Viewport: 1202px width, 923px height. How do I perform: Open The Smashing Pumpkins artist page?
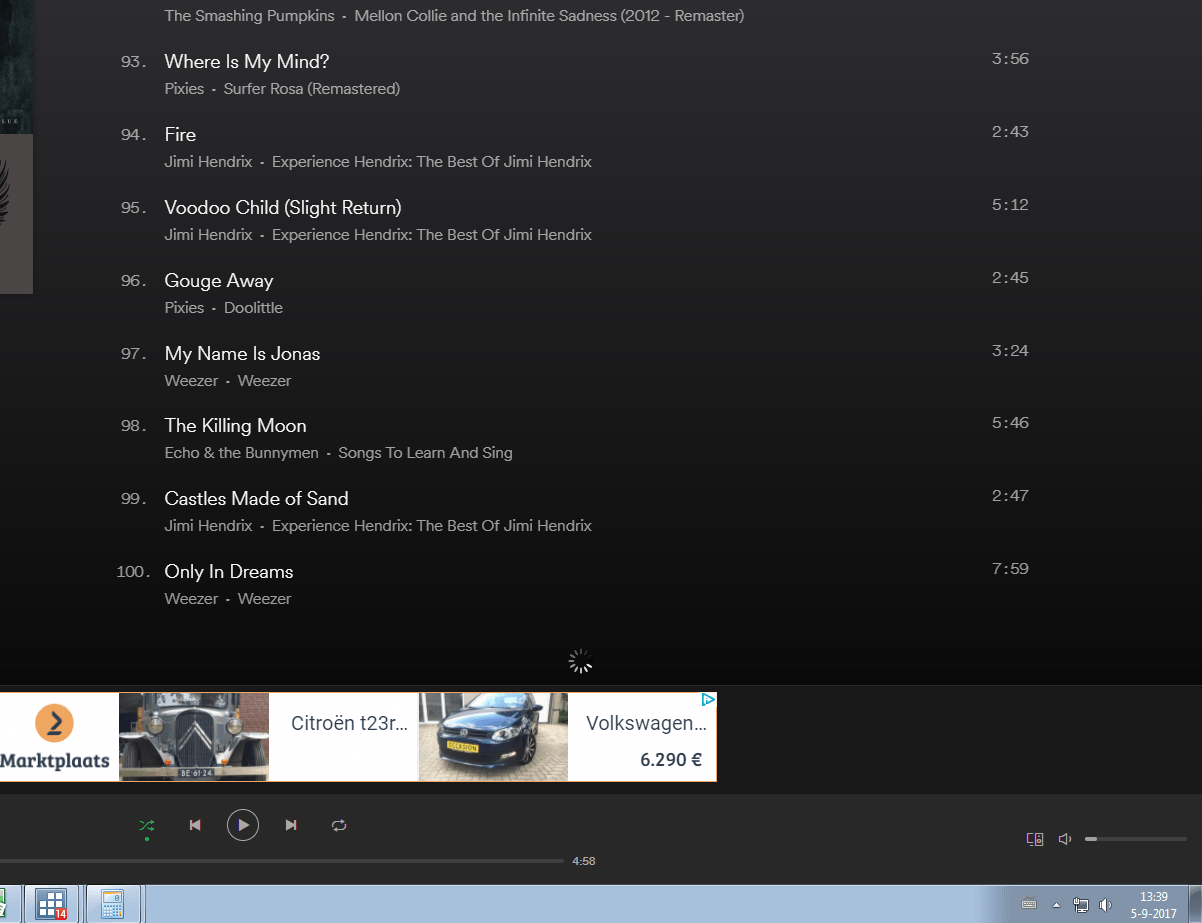tap(249, 16)
